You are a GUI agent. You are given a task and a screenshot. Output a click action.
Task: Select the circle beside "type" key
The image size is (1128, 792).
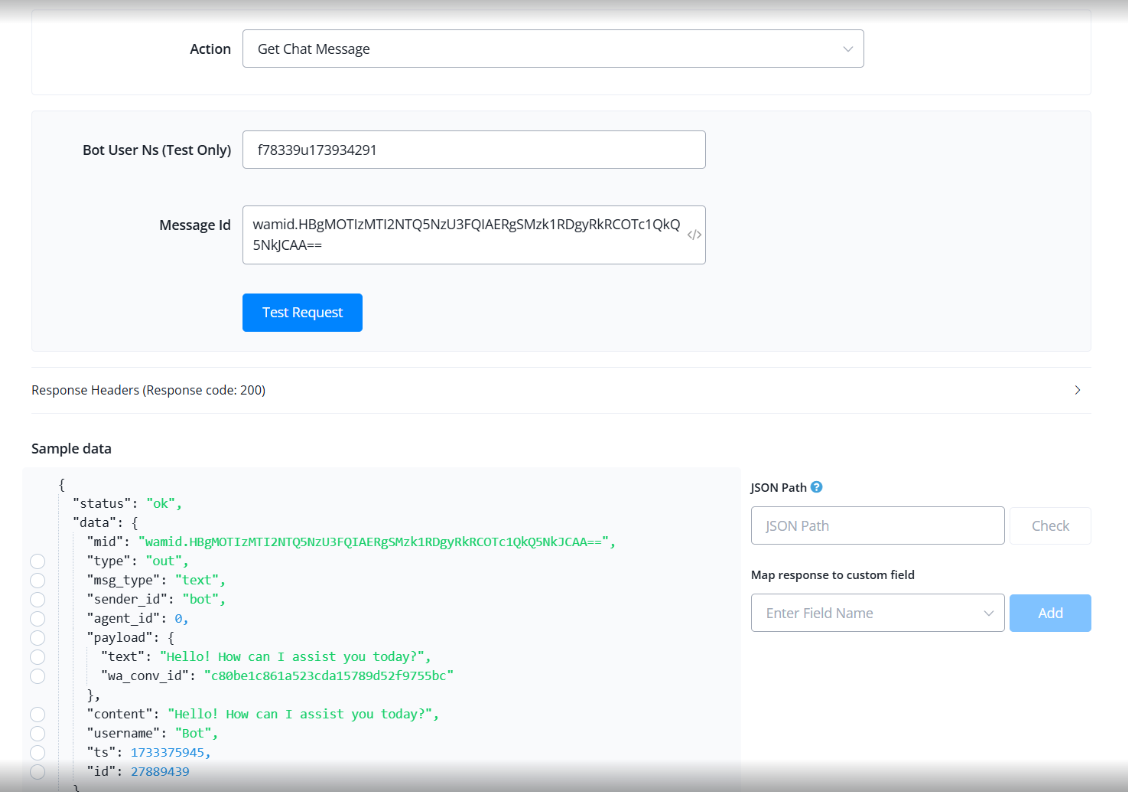(38, 561)
